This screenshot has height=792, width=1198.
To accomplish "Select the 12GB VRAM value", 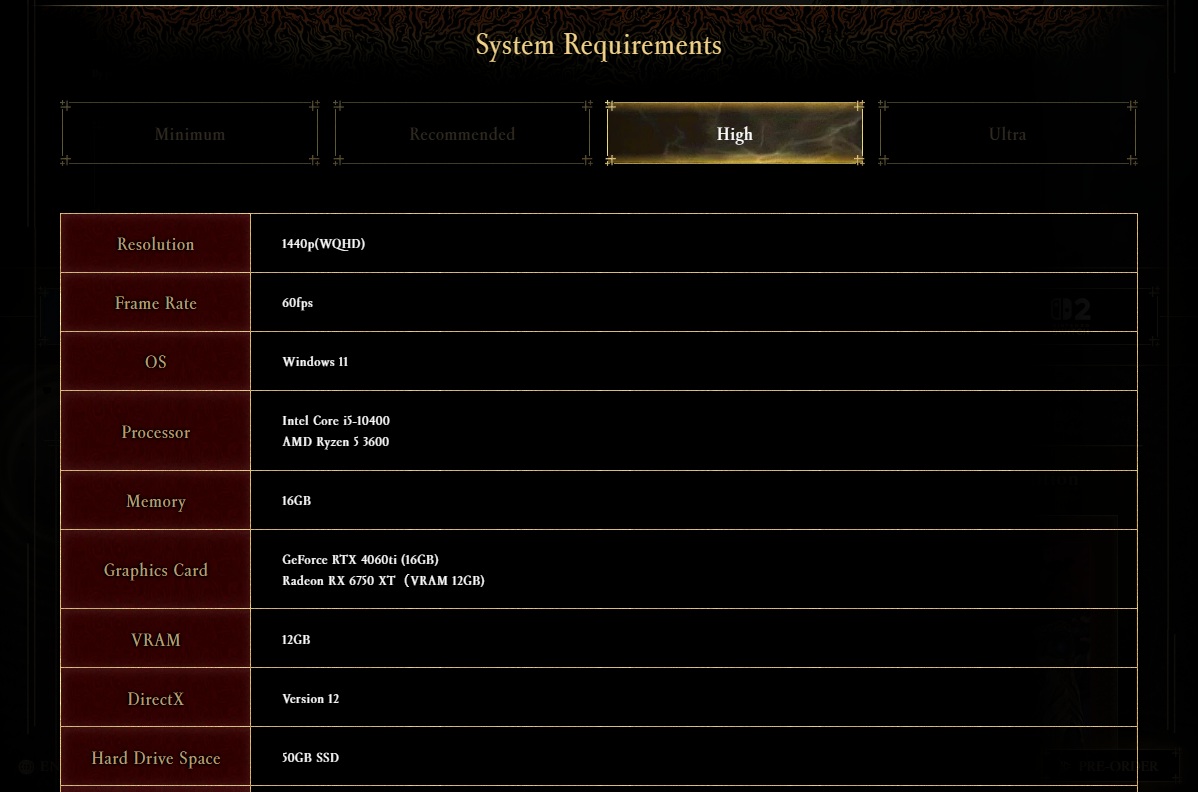I will (x=296, y=639).
